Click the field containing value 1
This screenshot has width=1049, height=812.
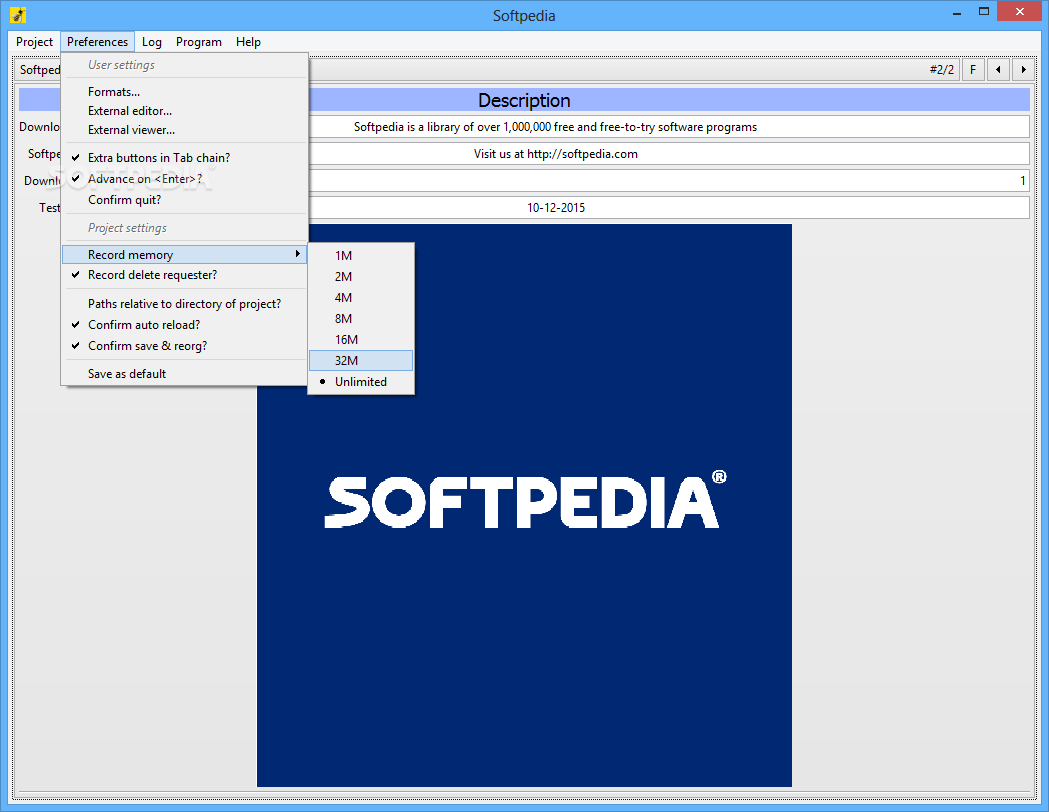point(669,181)
